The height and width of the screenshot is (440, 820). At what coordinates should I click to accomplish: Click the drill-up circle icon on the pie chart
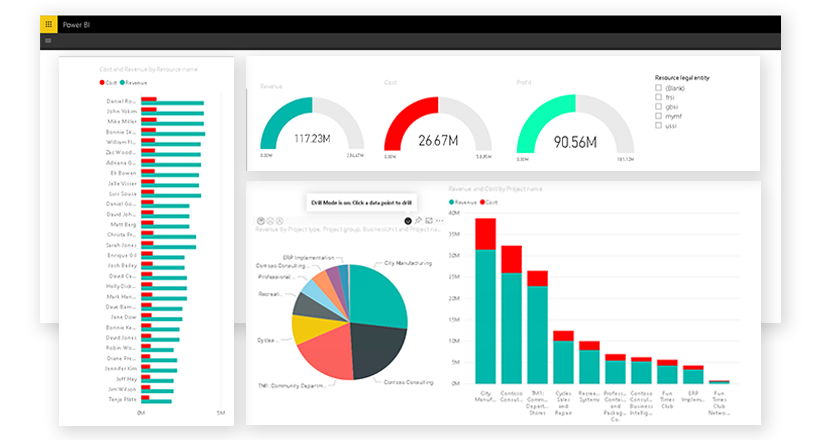pos(260,221)
